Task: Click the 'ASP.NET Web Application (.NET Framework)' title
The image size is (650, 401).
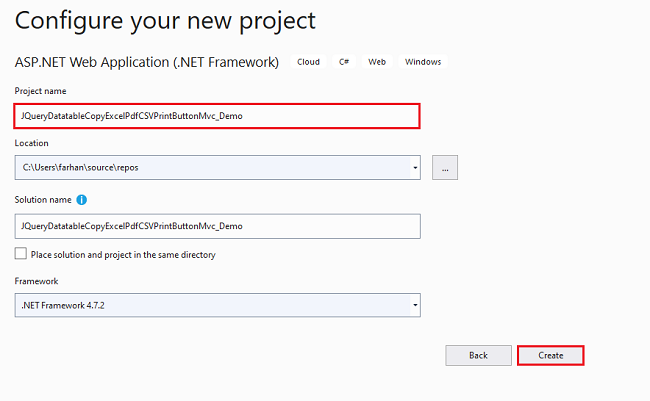Action: (147, 62)
